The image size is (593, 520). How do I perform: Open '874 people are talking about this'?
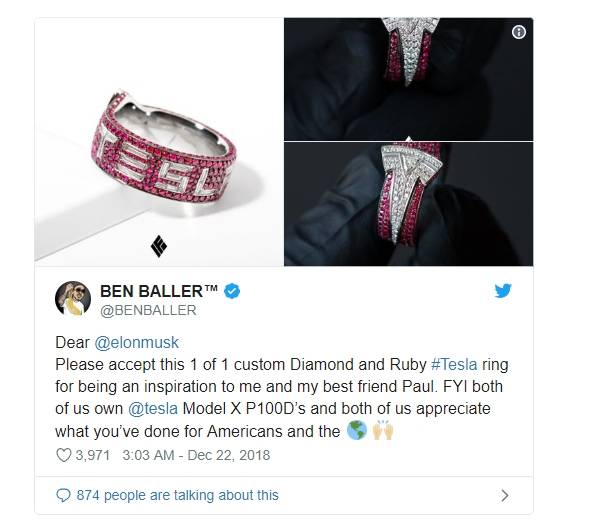pyautogui.click(x=177, y=495)
